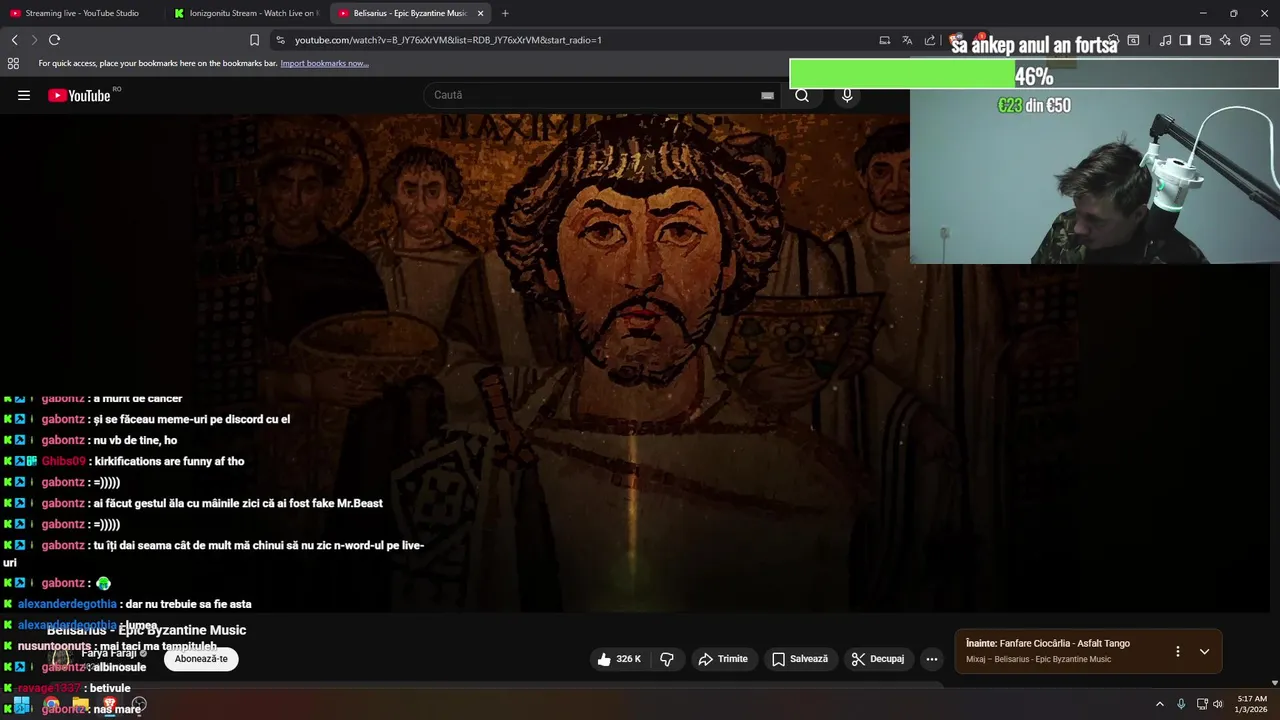Go forward to the next page
The image size is (1280, 720).
point(34,40)
